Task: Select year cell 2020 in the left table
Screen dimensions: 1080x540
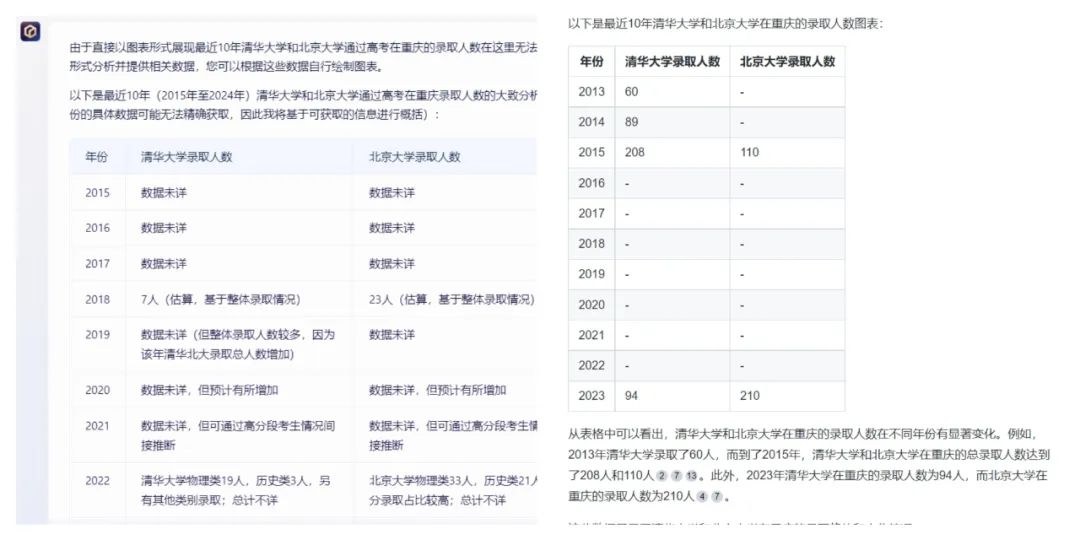Action: tap(97, 390)
